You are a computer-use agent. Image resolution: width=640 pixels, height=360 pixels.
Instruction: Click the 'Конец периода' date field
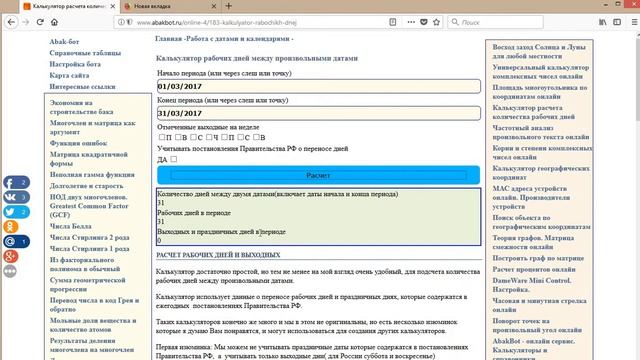(x=318, y=113)
